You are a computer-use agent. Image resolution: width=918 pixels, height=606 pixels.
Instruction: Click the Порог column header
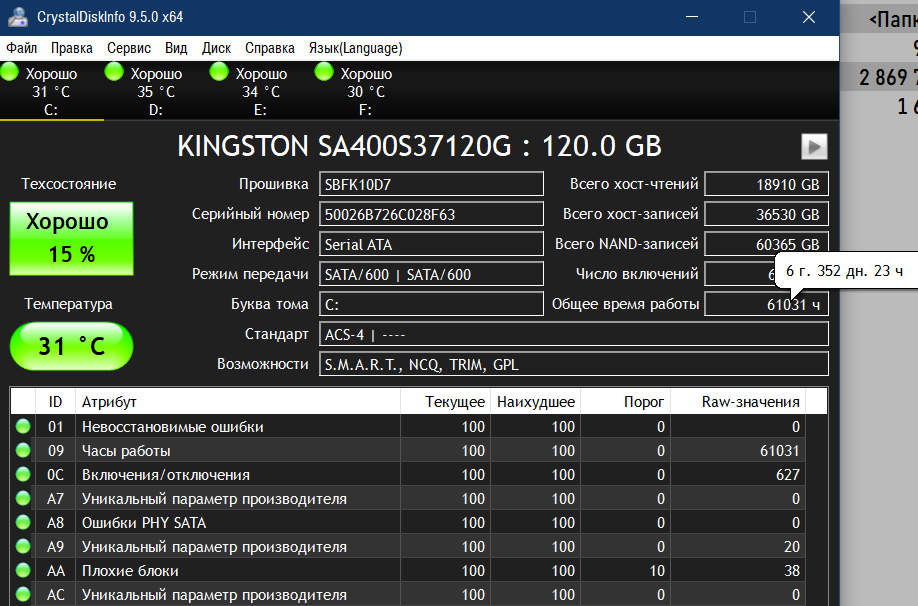[625, 402]
